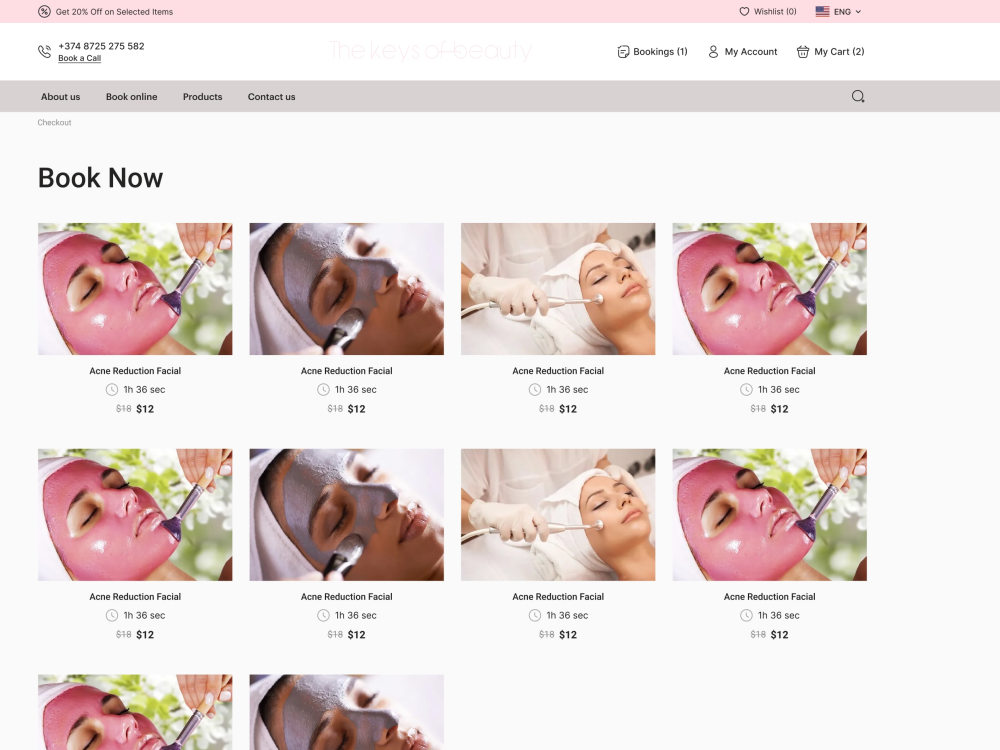The image size is (1000, 750).
Task: Click the phone handset icon
Action: pos(44,52)
